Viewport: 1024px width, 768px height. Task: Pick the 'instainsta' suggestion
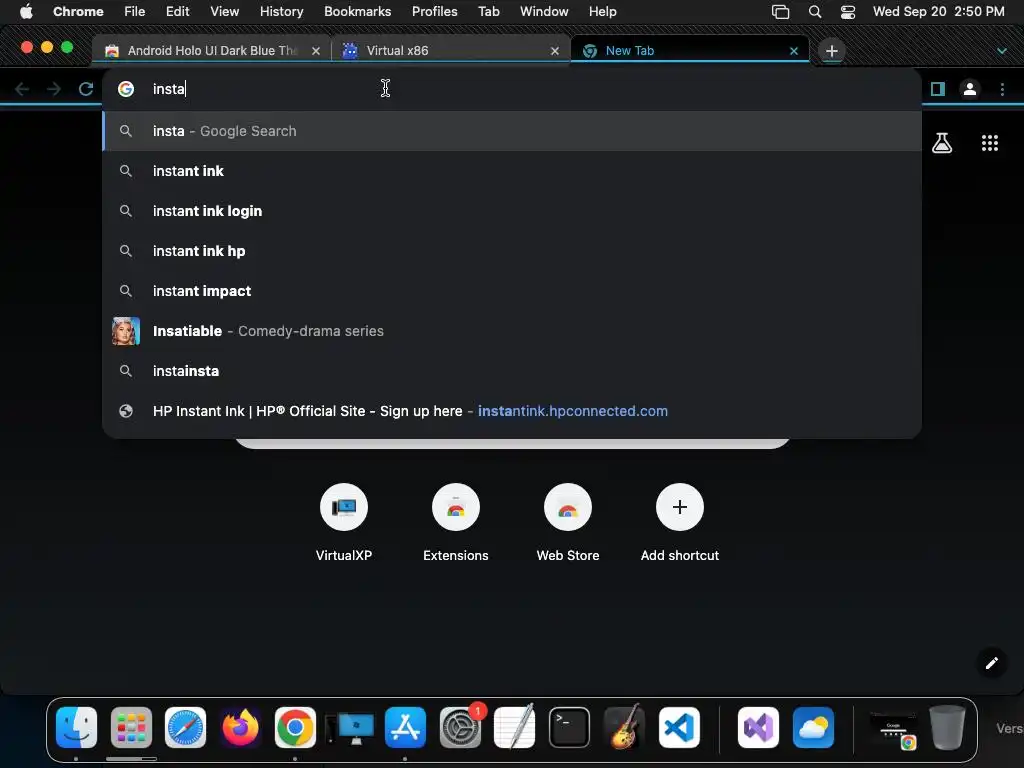tap(512, 371)
